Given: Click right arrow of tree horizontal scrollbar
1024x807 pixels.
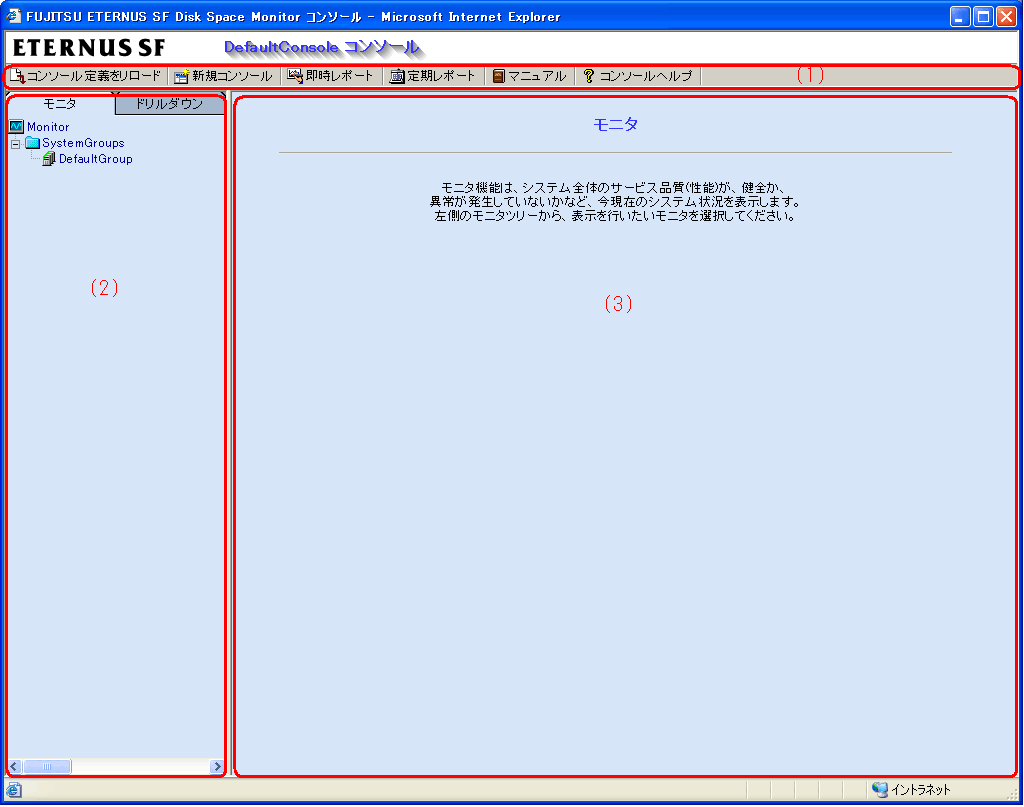Looking at the screenshot, I should click(217, 767).
